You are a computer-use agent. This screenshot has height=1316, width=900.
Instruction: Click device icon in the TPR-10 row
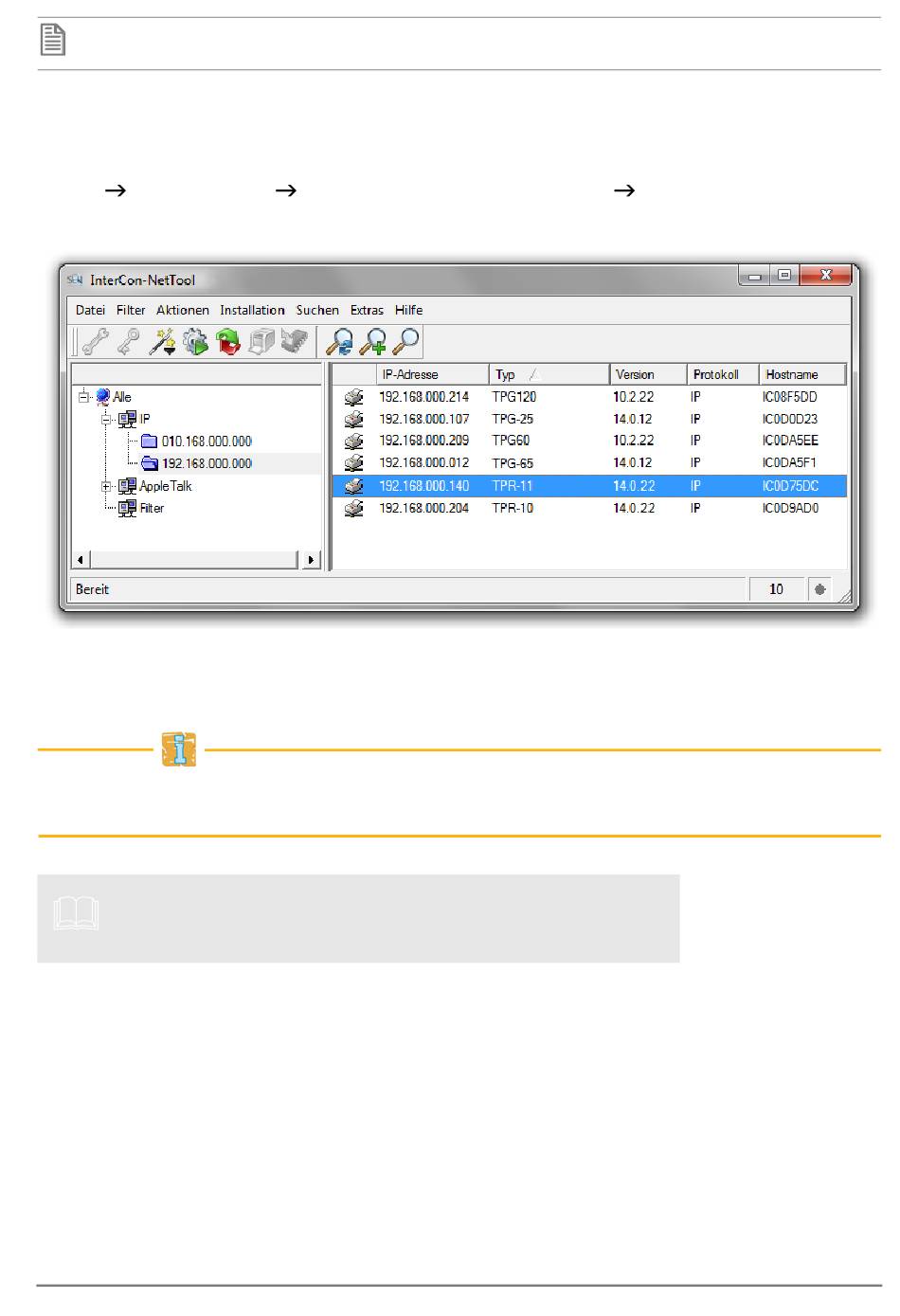(353, 508)
